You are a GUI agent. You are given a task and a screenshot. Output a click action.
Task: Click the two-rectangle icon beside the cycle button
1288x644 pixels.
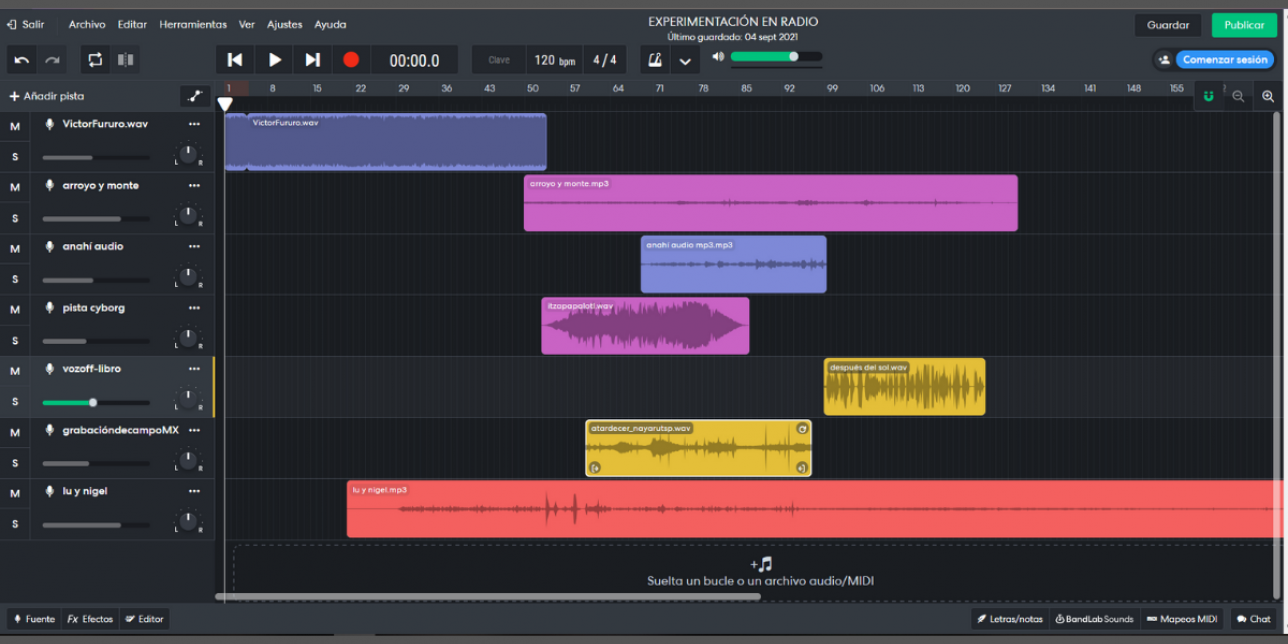tap(126, 60)
